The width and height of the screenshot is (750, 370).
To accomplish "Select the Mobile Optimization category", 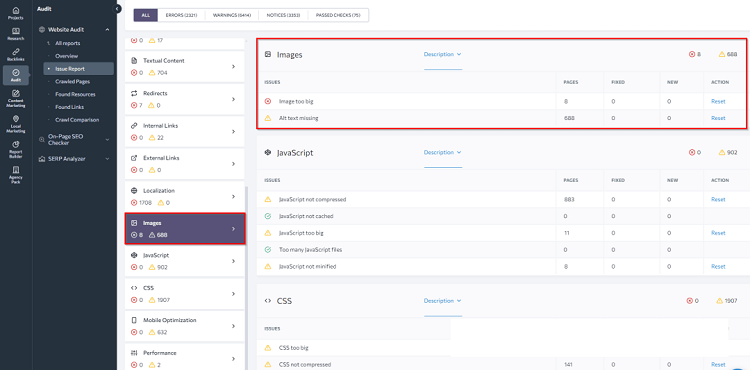I will pos(185,326).
